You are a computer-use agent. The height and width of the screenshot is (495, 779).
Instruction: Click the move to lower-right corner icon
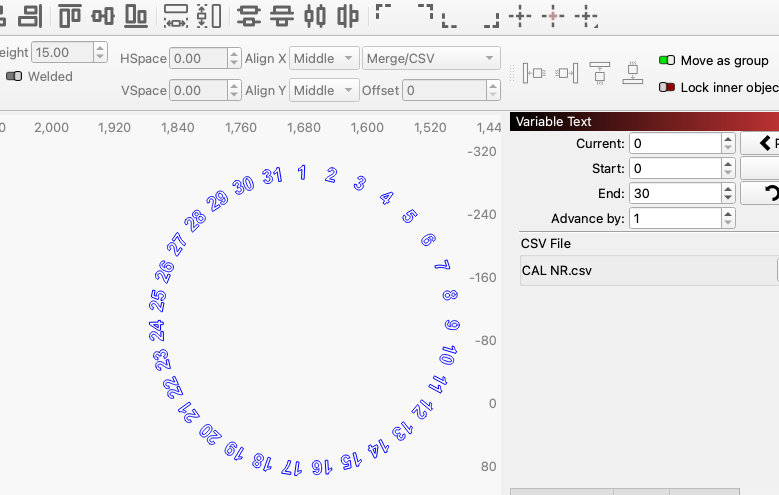[x=490, y=19]
